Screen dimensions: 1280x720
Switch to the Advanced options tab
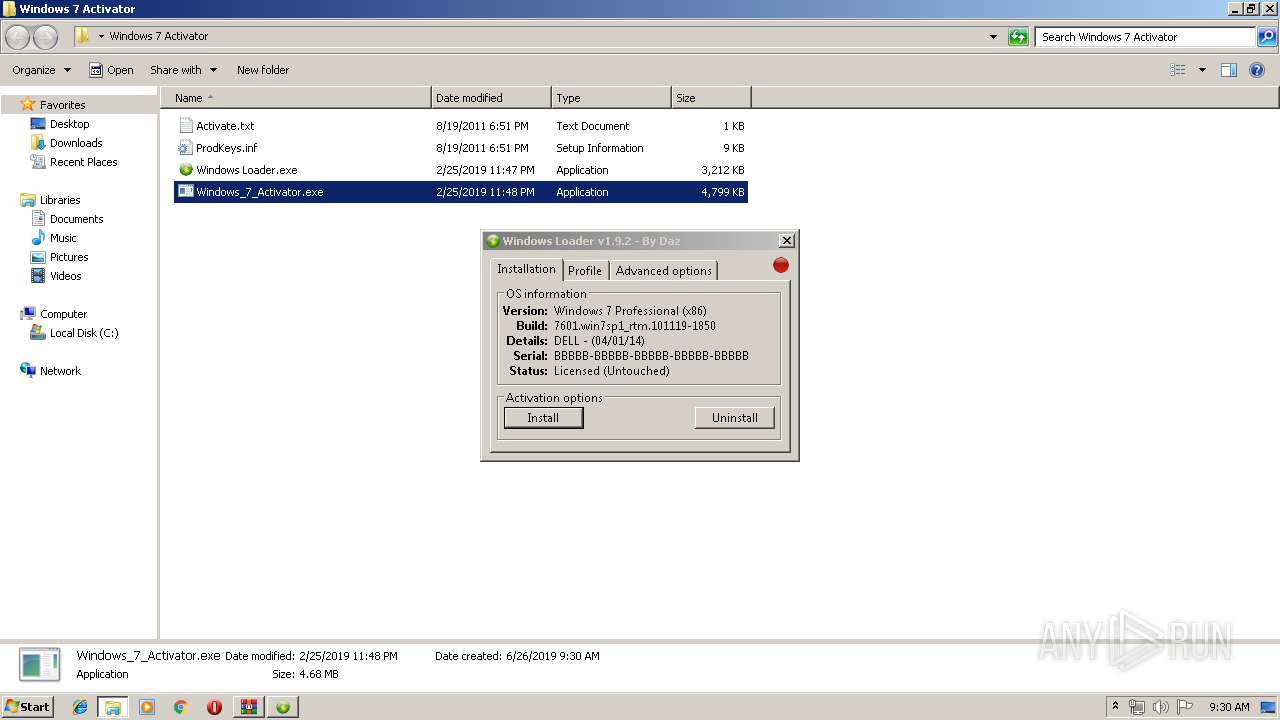click(664, 271)
